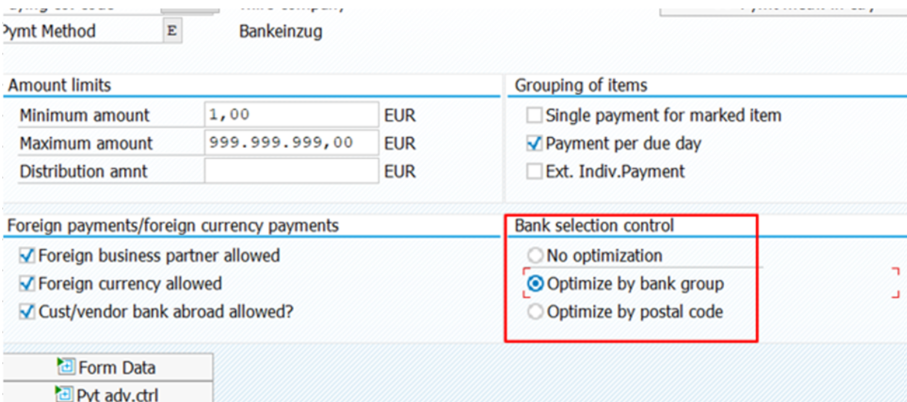Click the Pyt adv.ctrl button icon
Viewport: 907px width, 402px height.
[x=64, y=394]
